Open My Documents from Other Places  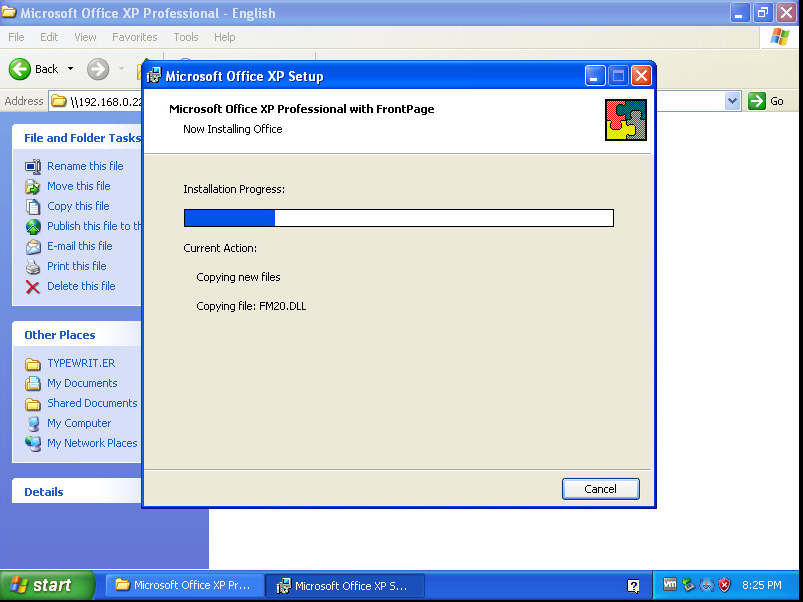82,383
